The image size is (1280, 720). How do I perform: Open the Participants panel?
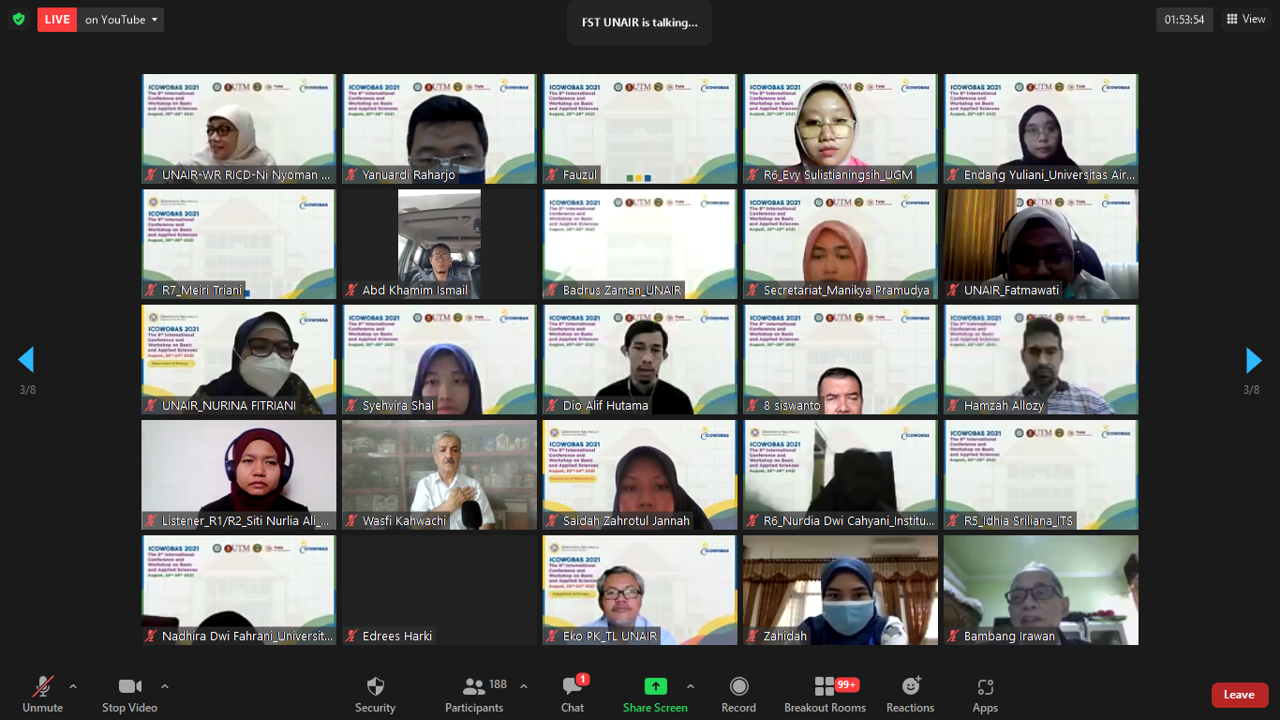point(474,694)
